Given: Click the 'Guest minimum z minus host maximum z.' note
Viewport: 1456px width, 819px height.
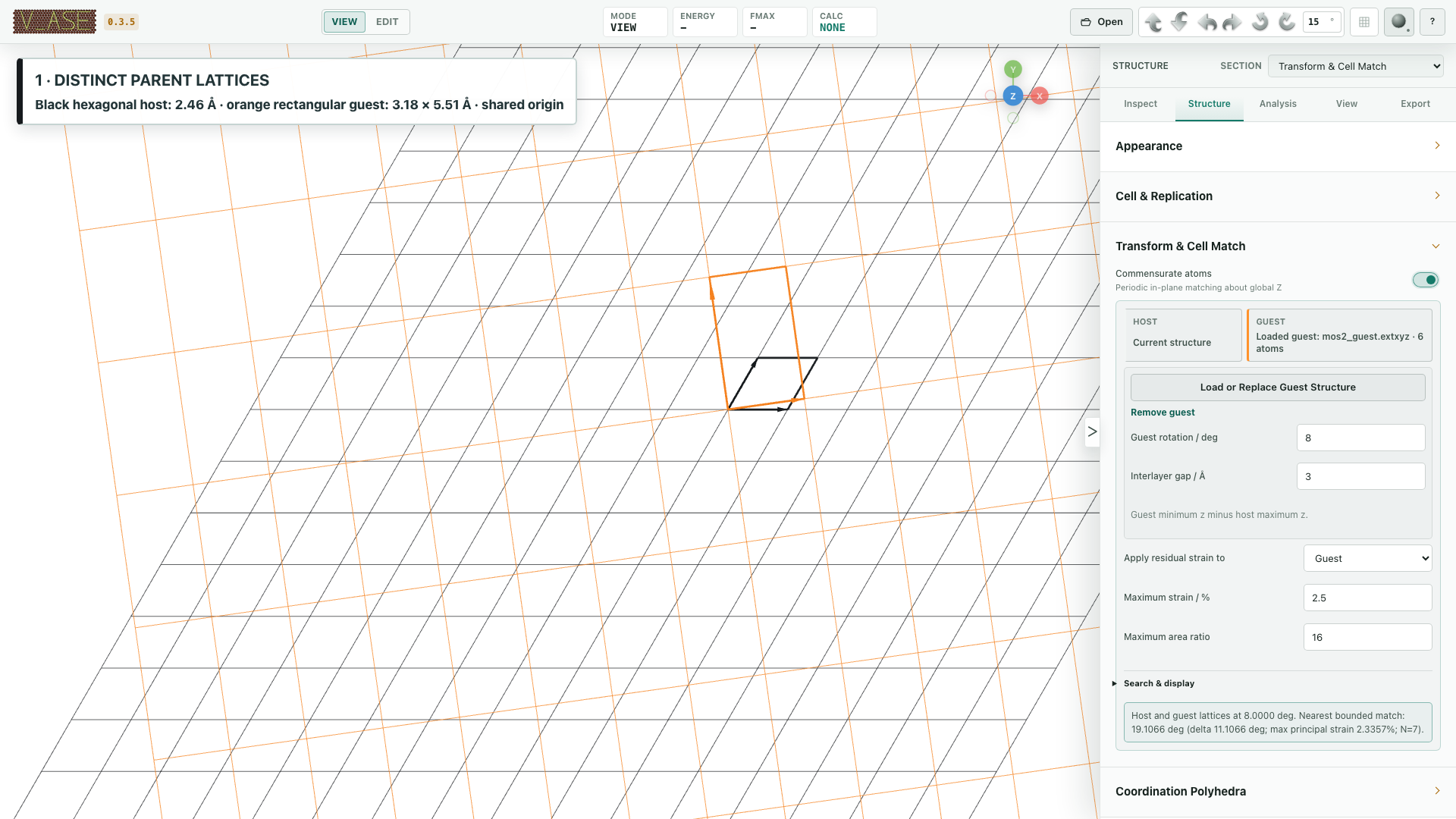Looking at the screenshot, I should pyautogui.click(x=1219, y=515).
